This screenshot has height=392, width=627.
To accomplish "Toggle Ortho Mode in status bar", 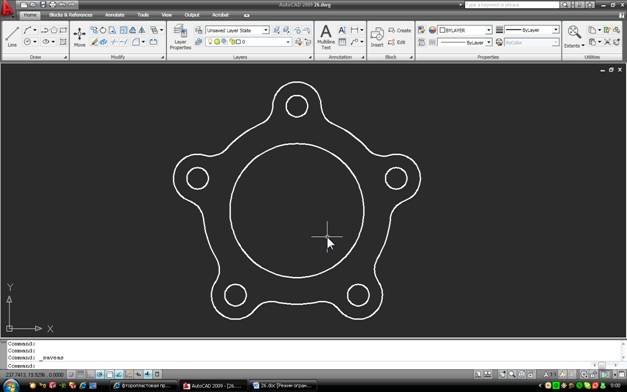I will tap(90, 374).
